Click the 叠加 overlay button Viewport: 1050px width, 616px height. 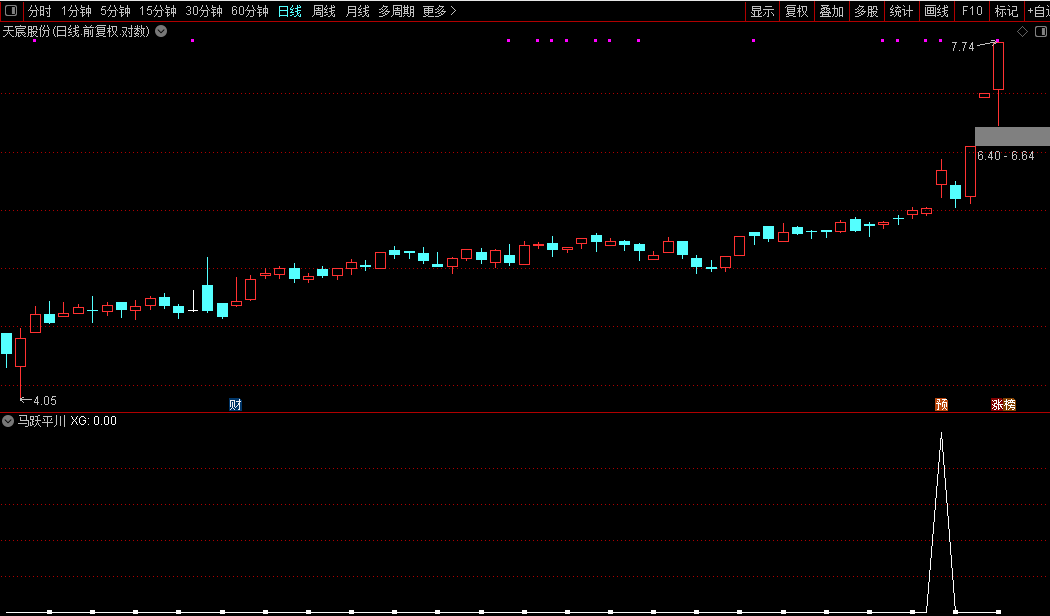832,11
